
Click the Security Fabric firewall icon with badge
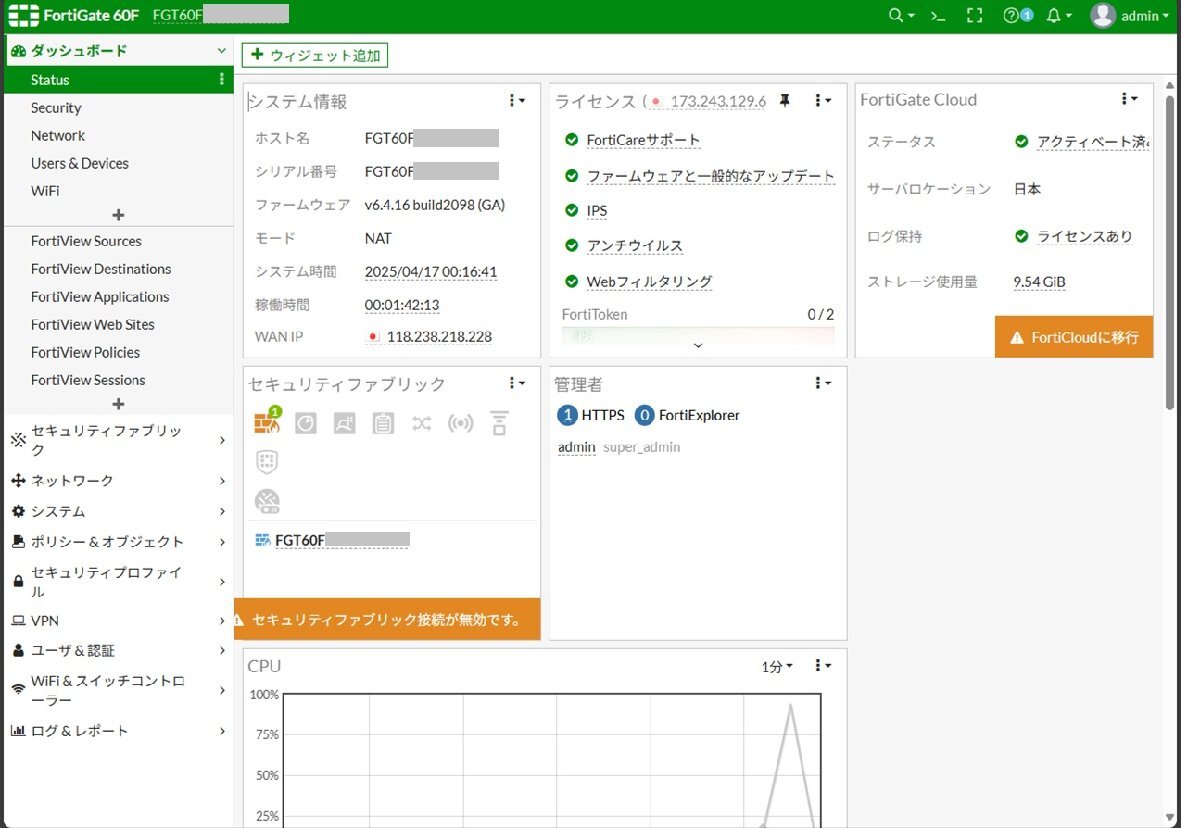click(x=267, y=424)
